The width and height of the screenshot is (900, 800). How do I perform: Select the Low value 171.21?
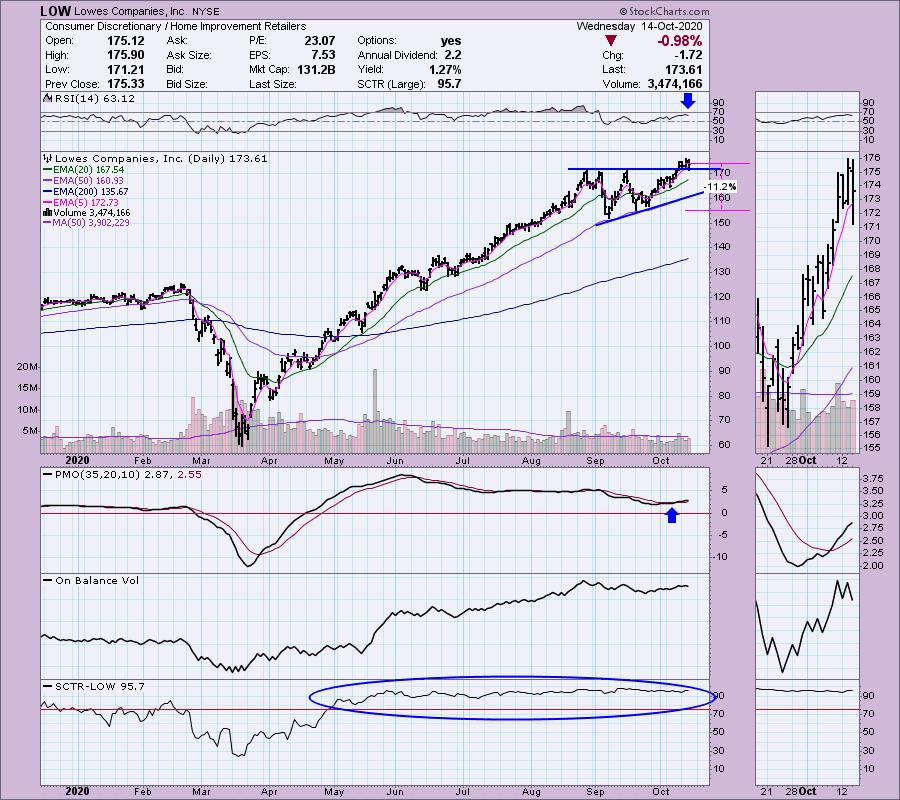(126, 69)
